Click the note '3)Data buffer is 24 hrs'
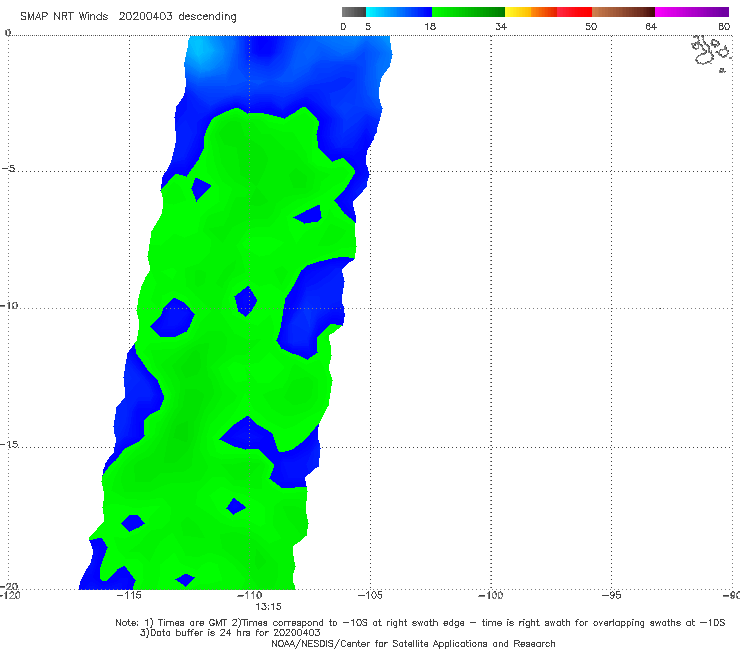The width and height of the screenshot is (740, 650). pos(230,633)
